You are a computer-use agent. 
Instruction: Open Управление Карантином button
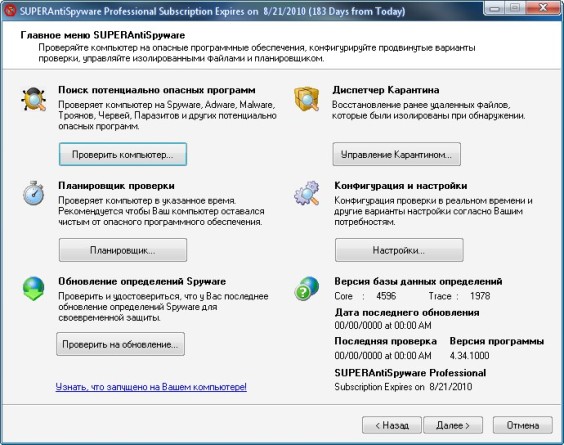396,154
